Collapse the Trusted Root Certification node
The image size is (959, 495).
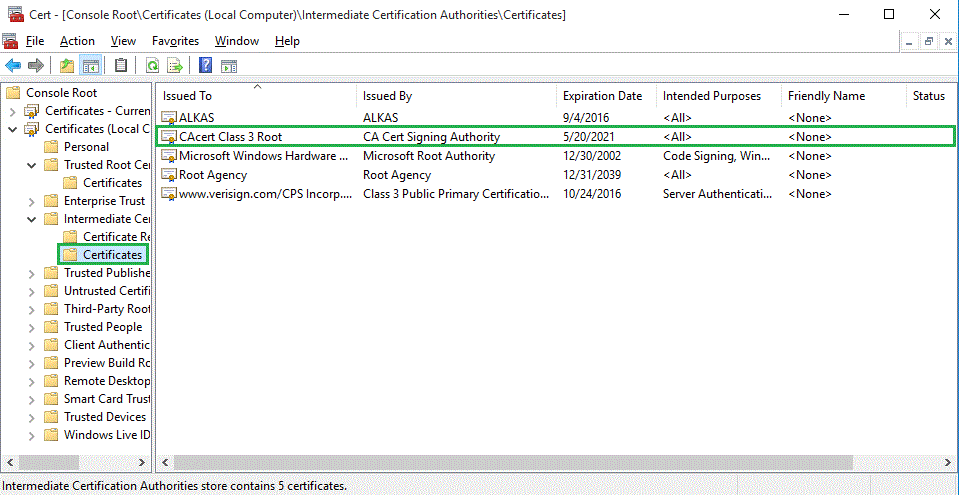pos(32,165)
